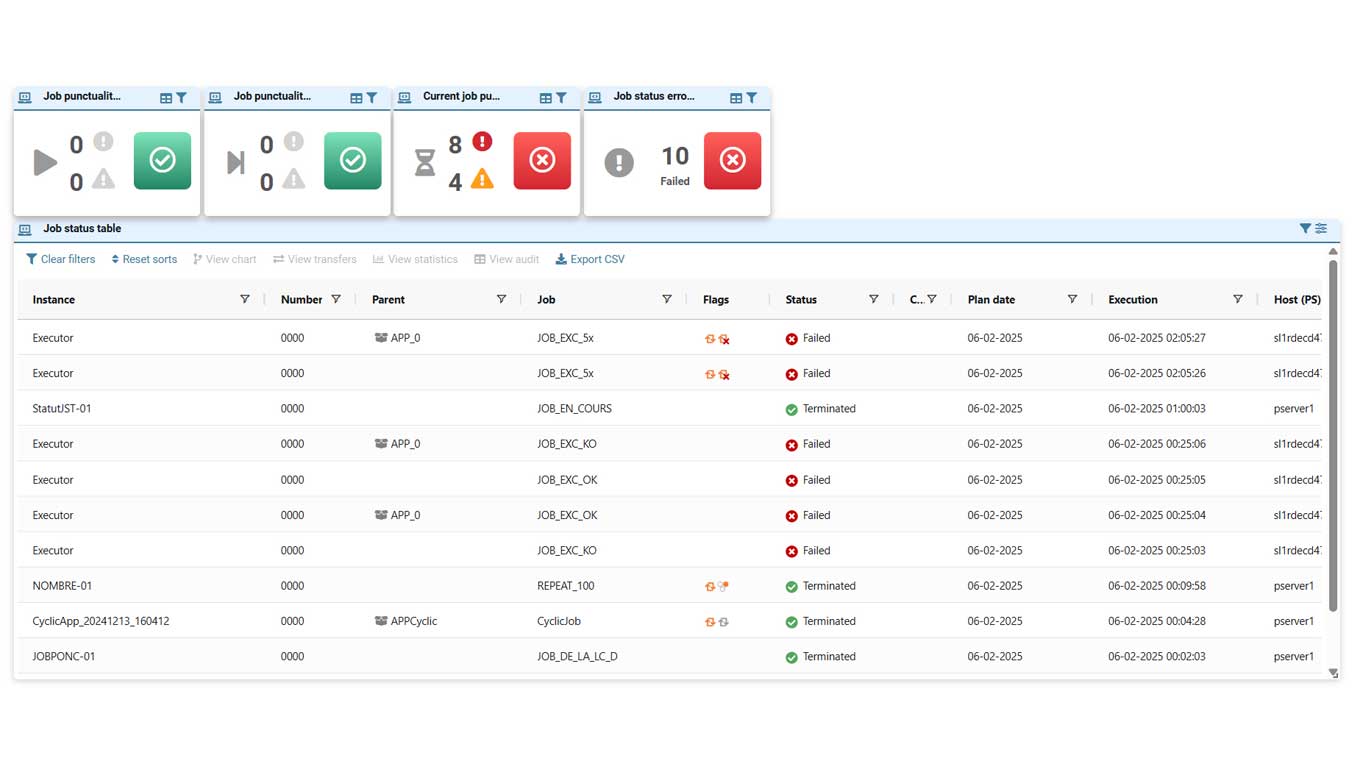Click settings sliders icon in Job status table header
The width and height of the screenshot is (1360, 760).
[1321, 229]
